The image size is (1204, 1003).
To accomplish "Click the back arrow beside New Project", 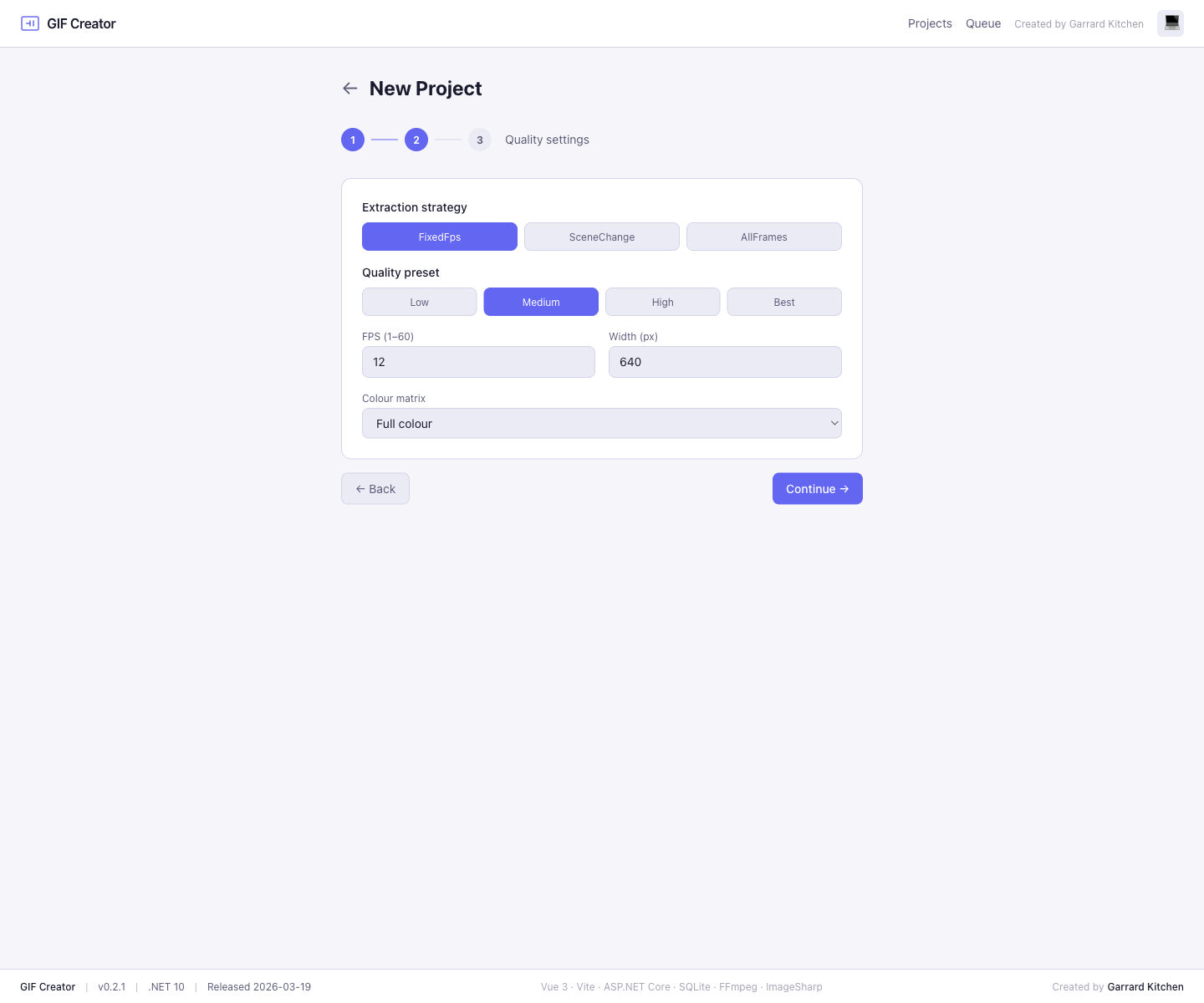I will 350,89.
